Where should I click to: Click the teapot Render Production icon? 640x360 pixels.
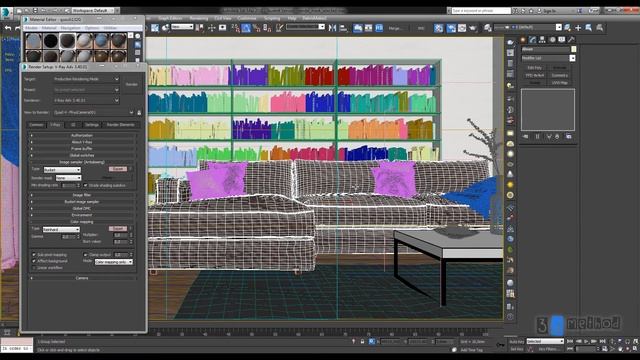[473, 28]
